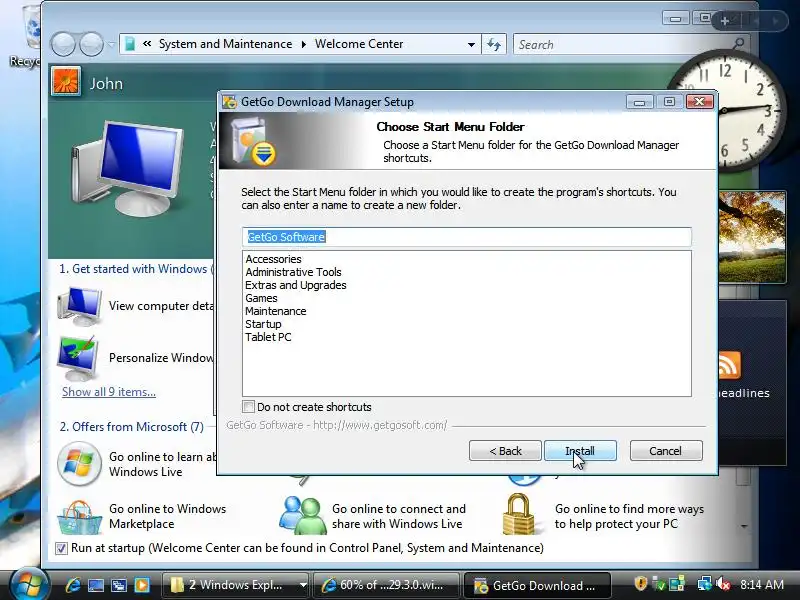Expand Welcome Center address bar dropdown
The width and height of the screenshot is (800, 600).
(471, 45)
